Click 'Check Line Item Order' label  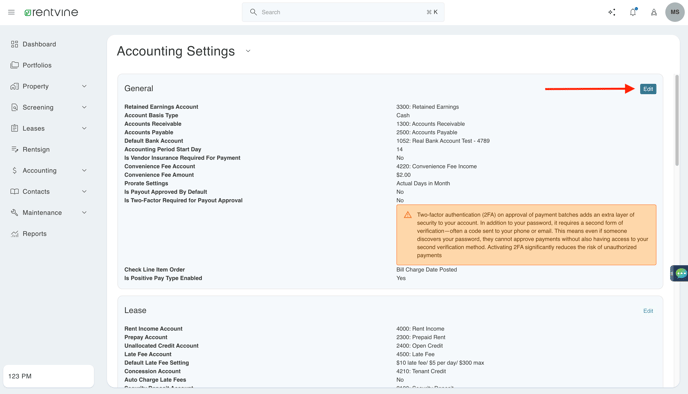pos(154,269)
